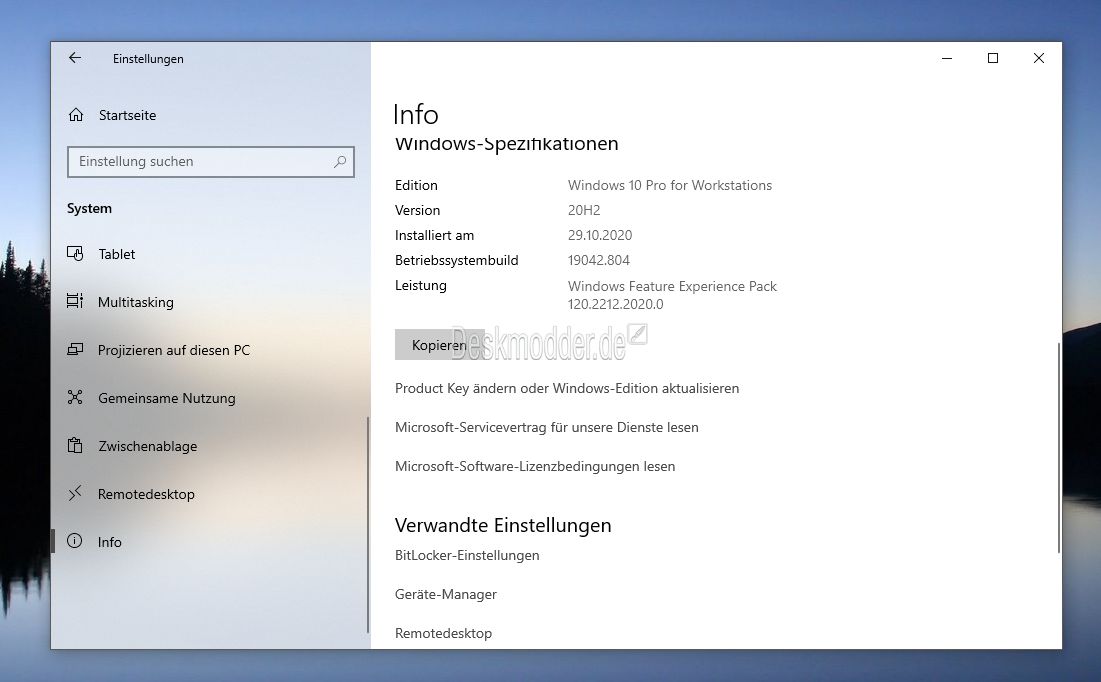Go back using the arrow icon

point(75,58)
